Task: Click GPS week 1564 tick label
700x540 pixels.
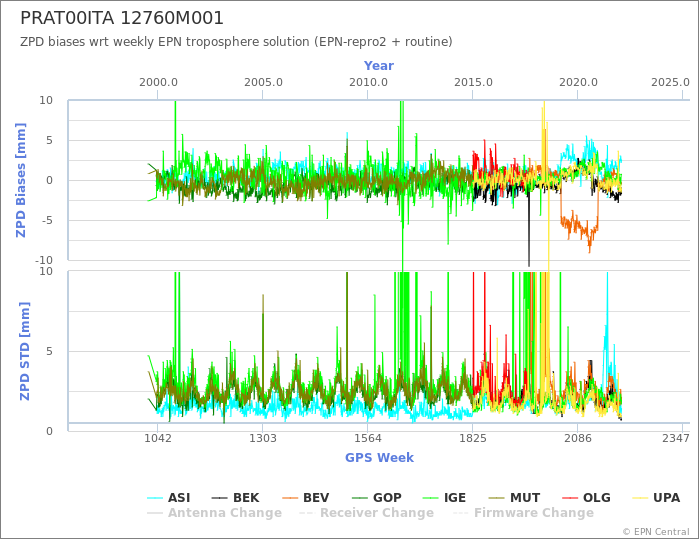Action: (367, 438)
